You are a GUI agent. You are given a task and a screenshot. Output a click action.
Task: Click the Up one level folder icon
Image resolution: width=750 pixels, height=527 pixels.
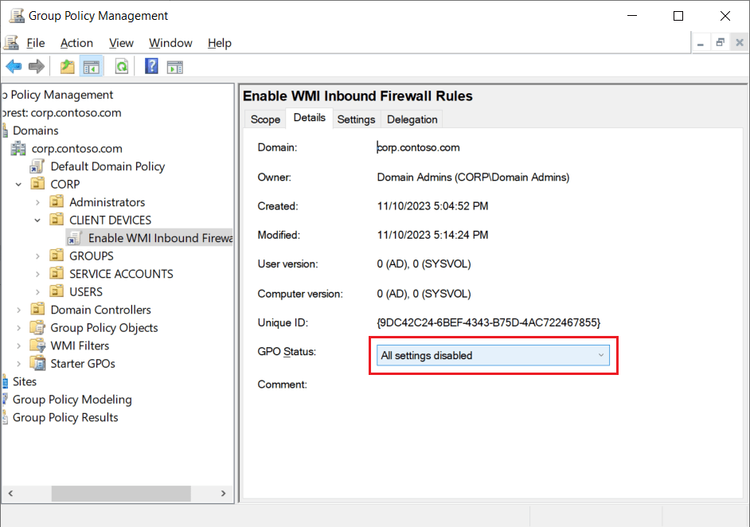click(x=67, y=66)
